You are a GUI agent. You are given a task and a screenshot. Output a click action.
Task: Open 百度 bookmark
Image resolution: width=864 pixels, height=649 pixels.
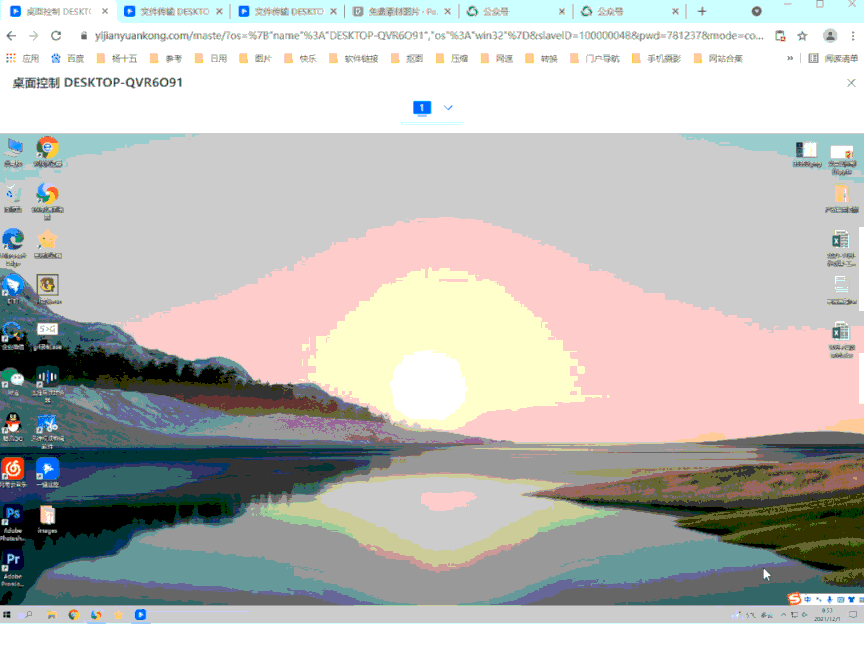pos(69,58)
